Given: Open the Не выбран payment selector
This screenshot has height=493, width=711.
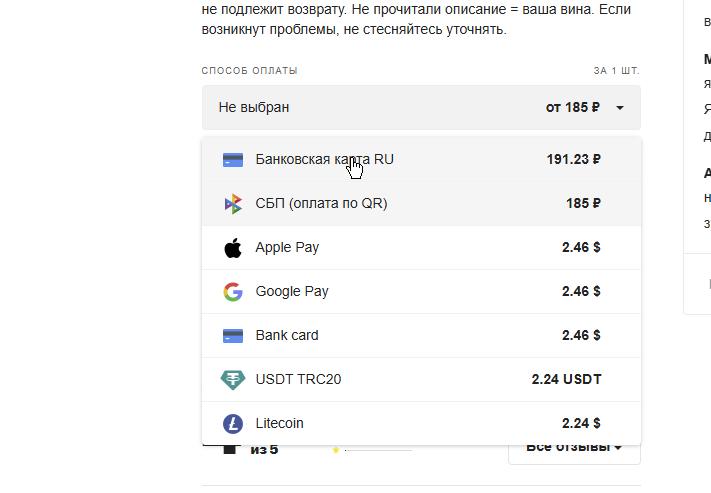Looking at the screenshot, I should click(421, 107).
